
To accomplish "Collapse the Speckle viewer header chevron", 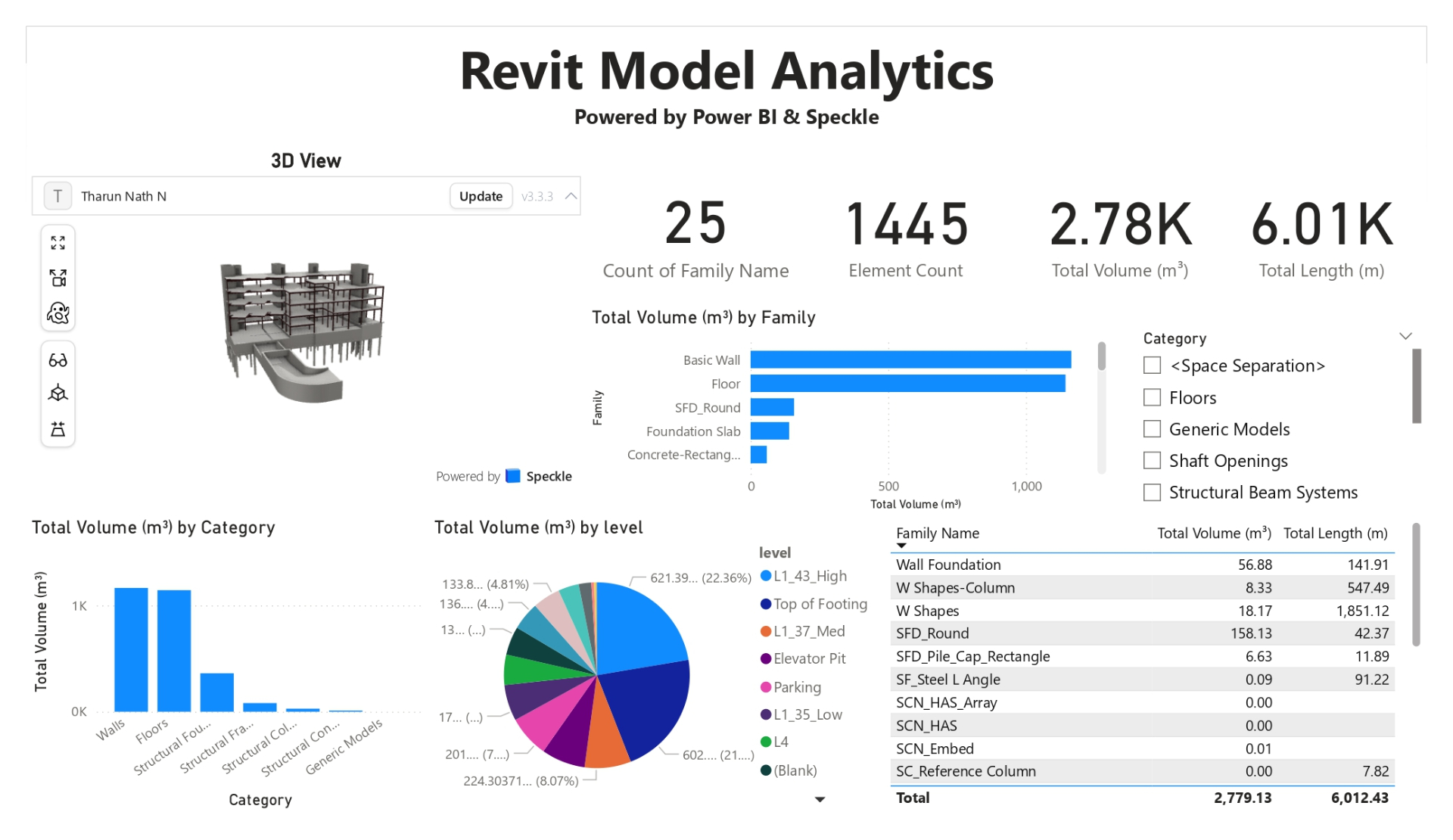I will [571, 196].
